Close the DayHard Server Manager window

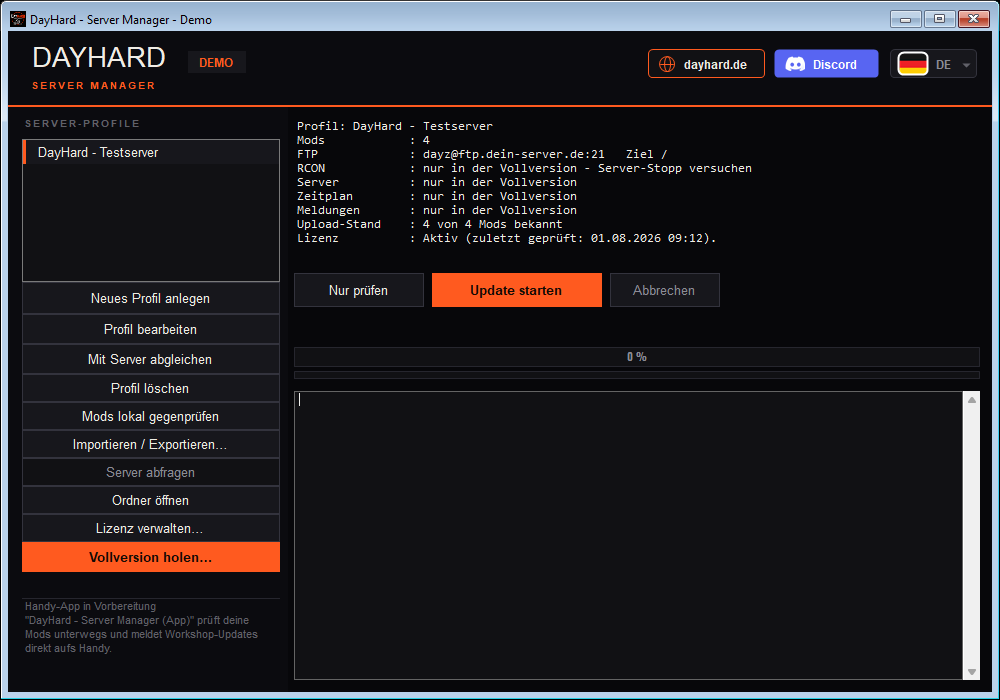[x=974, y=19]
